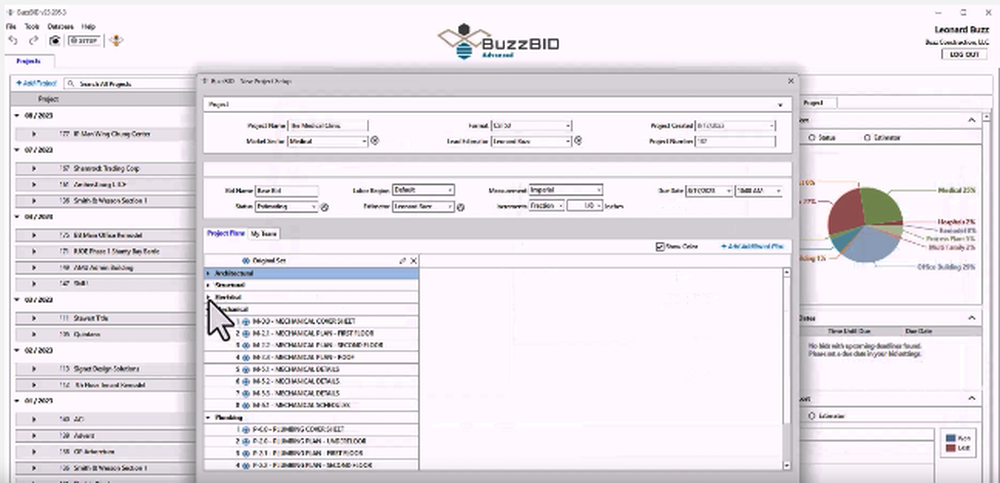1000x483 pixels.
Task: Open the Tools menu
Action: [x=32, y=27]
